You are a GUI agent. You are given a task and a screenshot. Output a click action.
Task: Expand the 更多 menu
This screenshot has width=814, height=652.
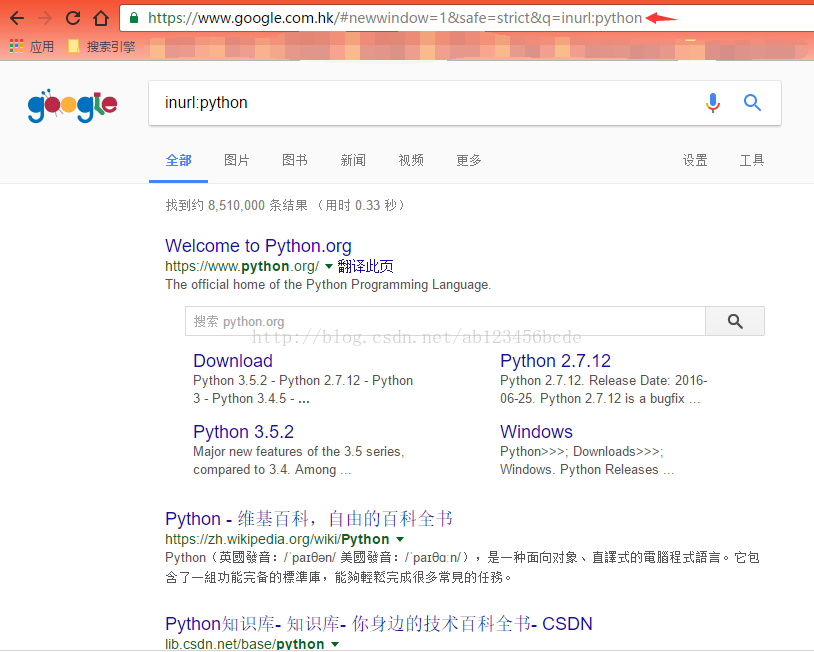469,160
